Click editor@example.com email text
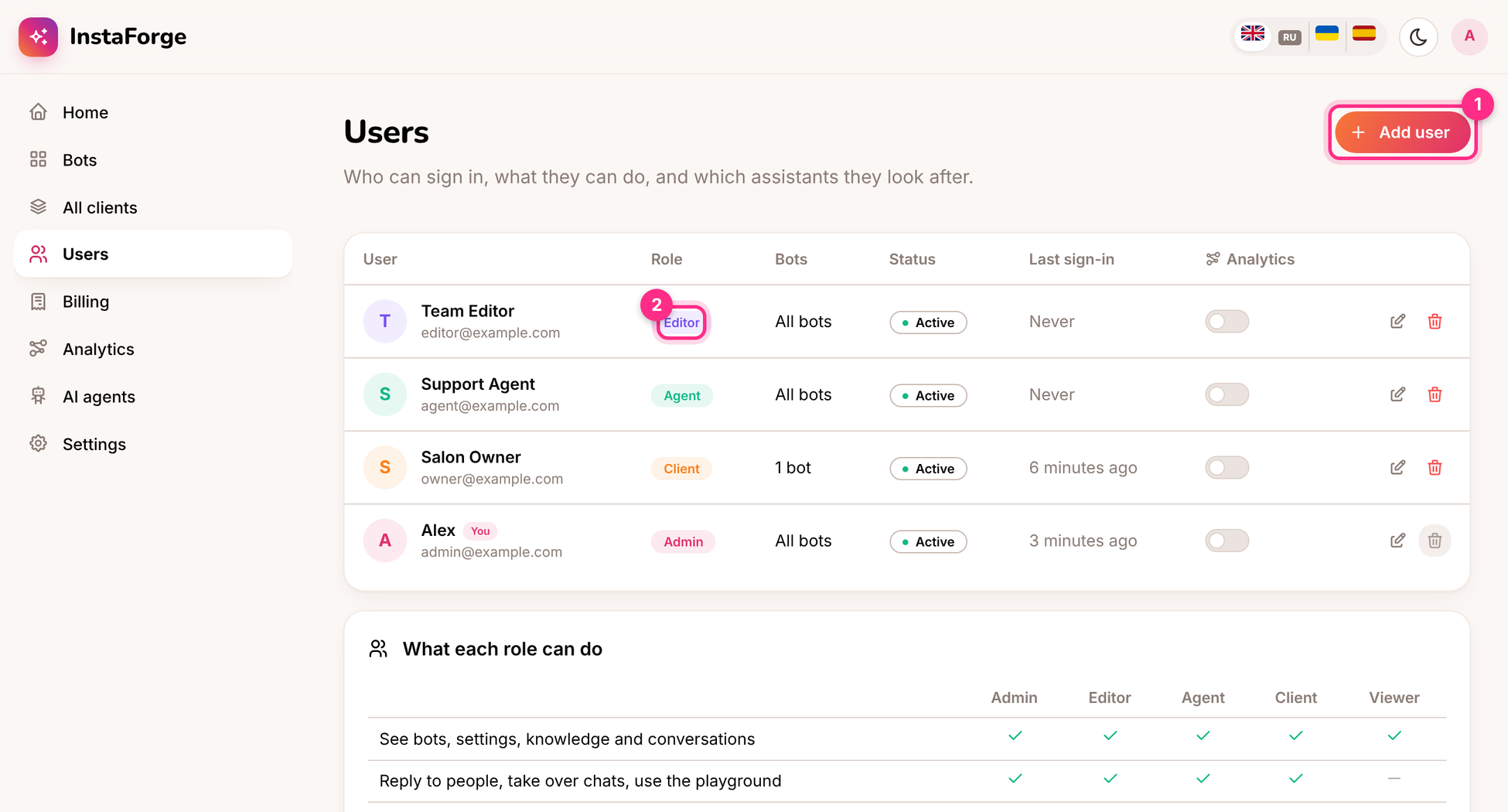The height and width of the screenshot is (812, 1508). pyautogui.click(x=490, y=333)
